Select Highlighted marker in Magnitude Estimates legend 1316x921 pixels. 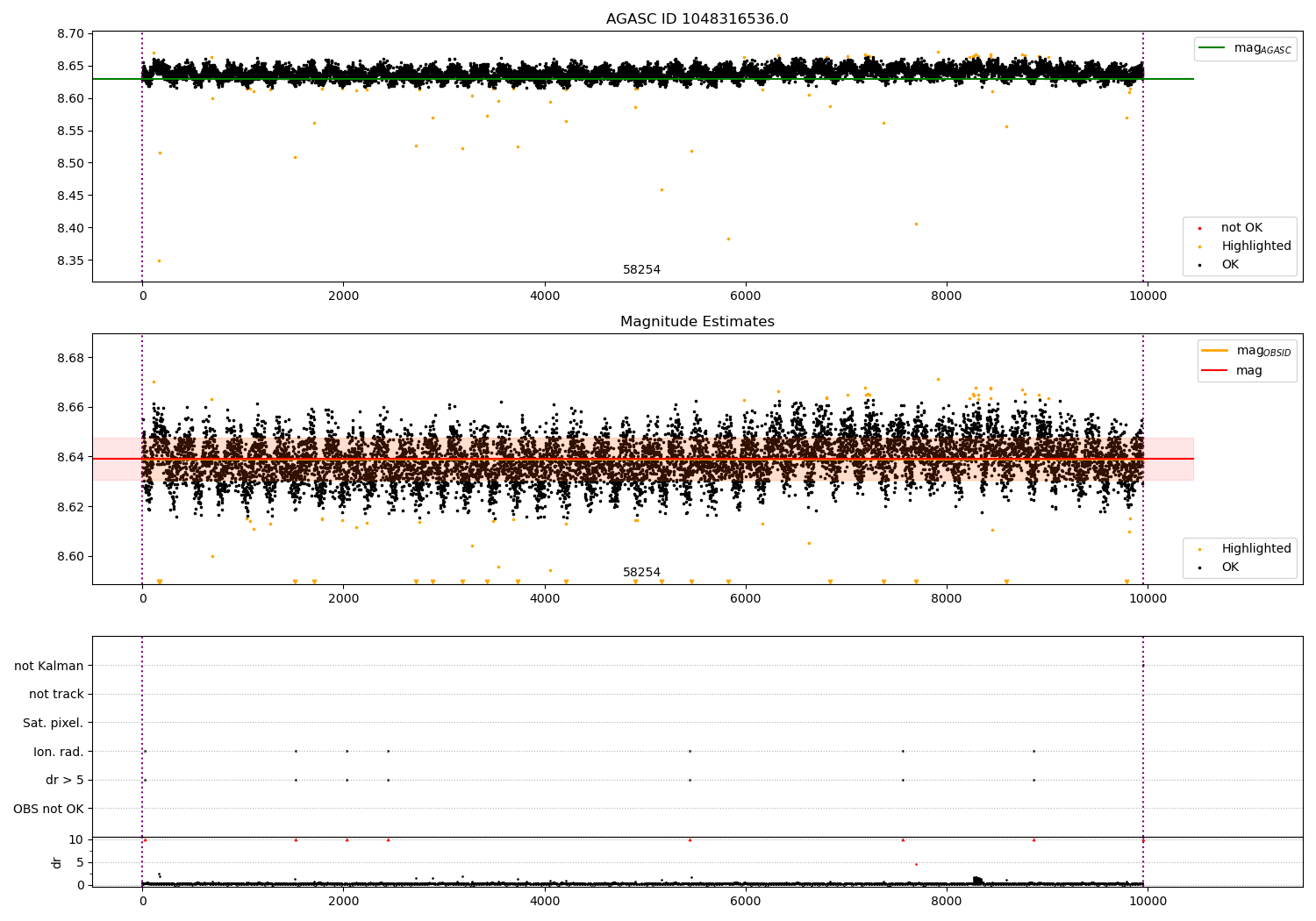pyautogui.click(x=1199, y=549)
